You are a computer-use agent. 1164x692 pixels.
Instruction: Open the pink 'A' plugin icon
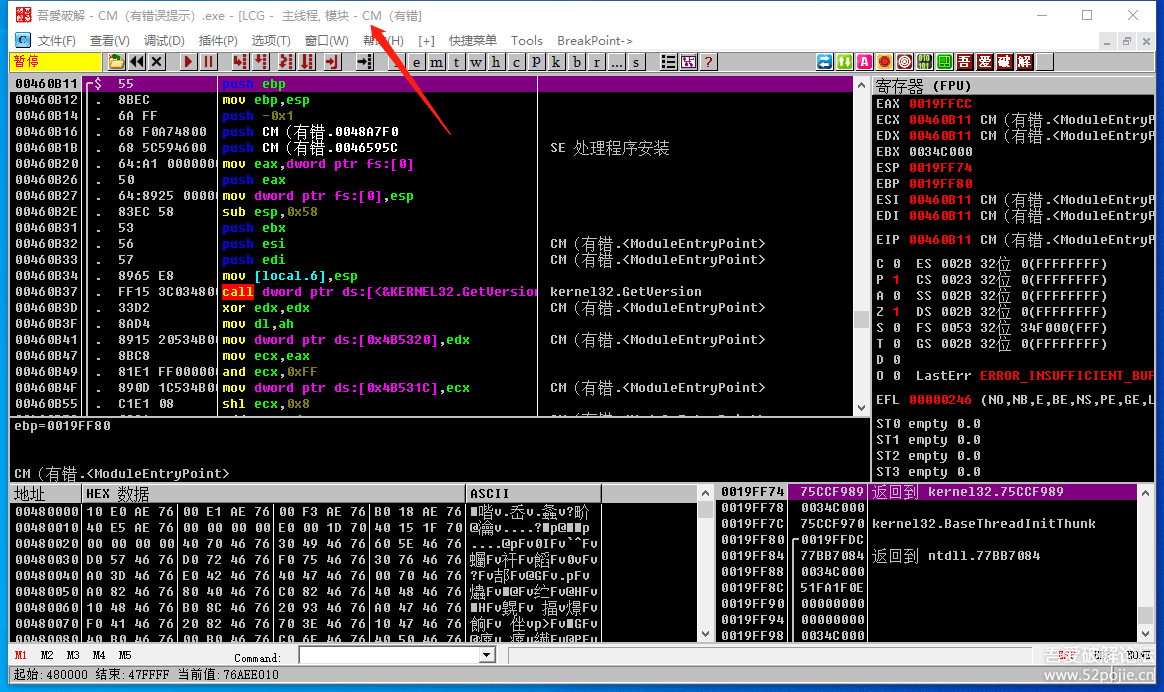(865, 62)
